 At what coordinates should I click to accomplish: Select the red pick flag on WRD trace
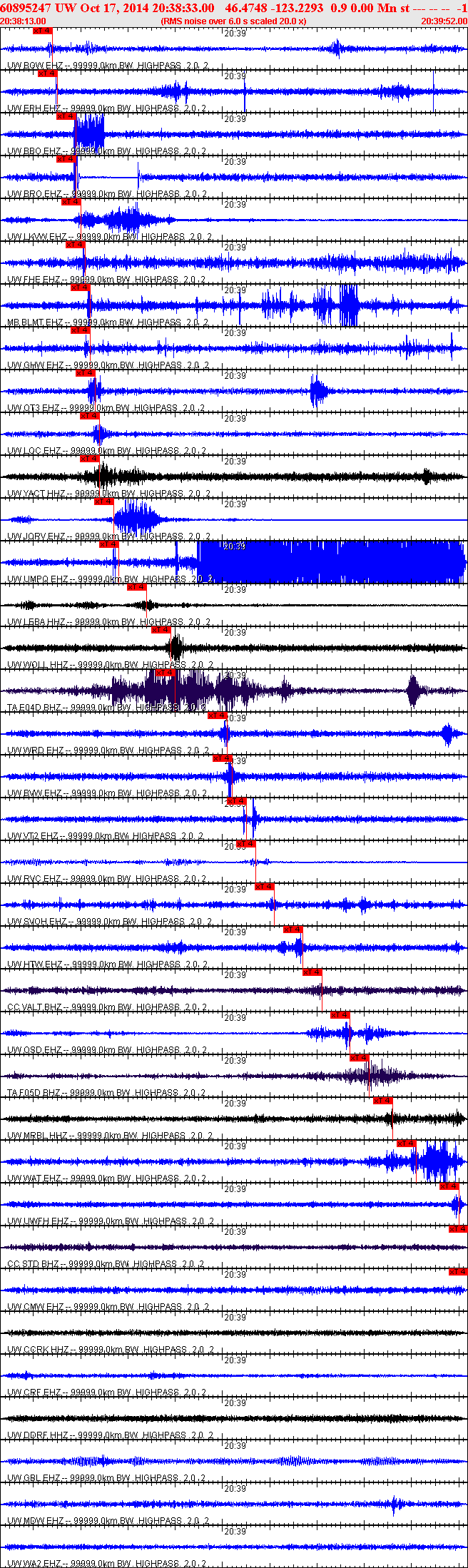(x=218, y=716)
